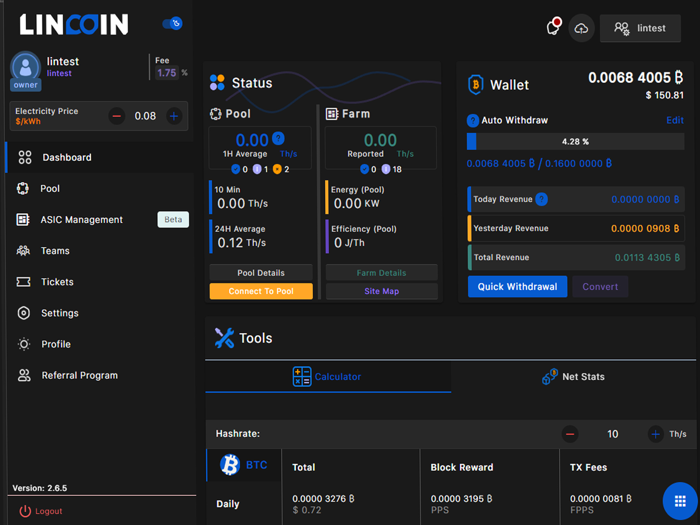700x525 pixels.
Task: Click the Teams people icon
Action: pyautogui.click(x=23, y=251)
